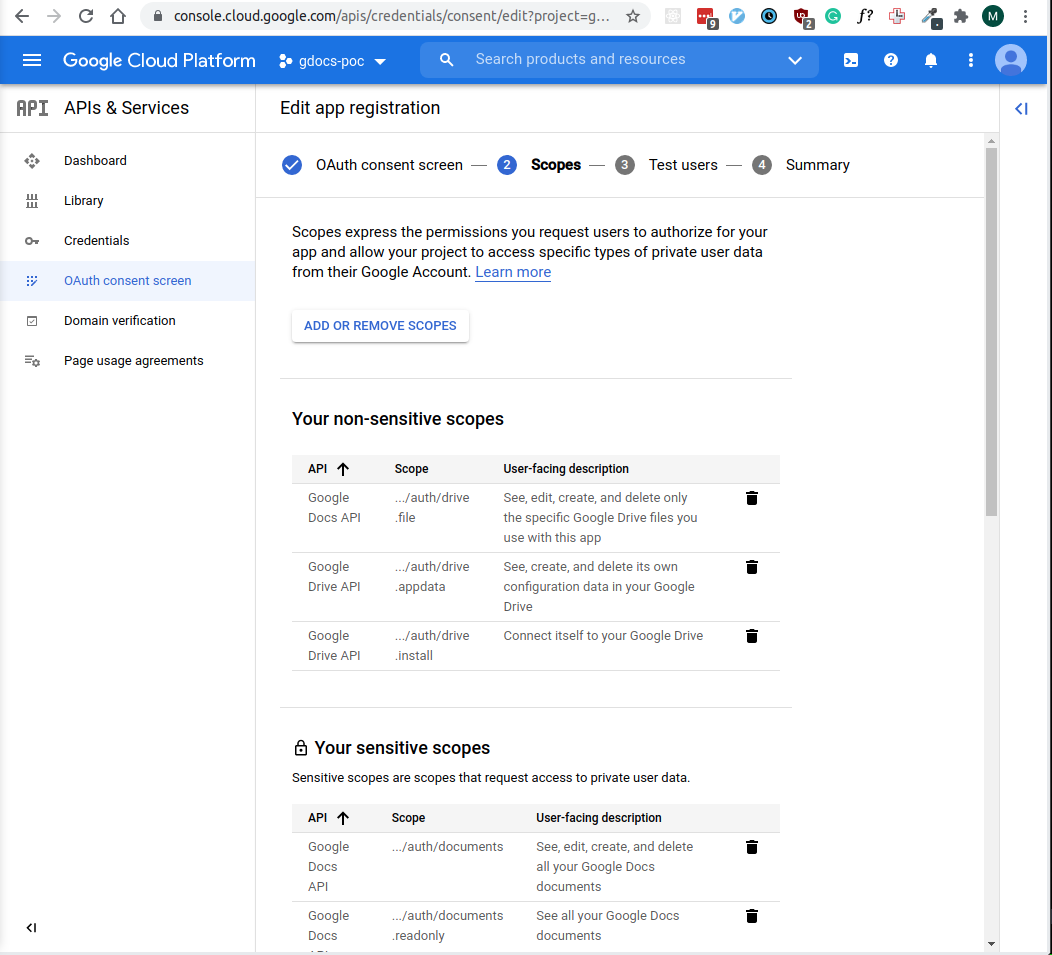The image size is (1052, 955).
Task: Open Library in the sidebar
Action: 84,201
